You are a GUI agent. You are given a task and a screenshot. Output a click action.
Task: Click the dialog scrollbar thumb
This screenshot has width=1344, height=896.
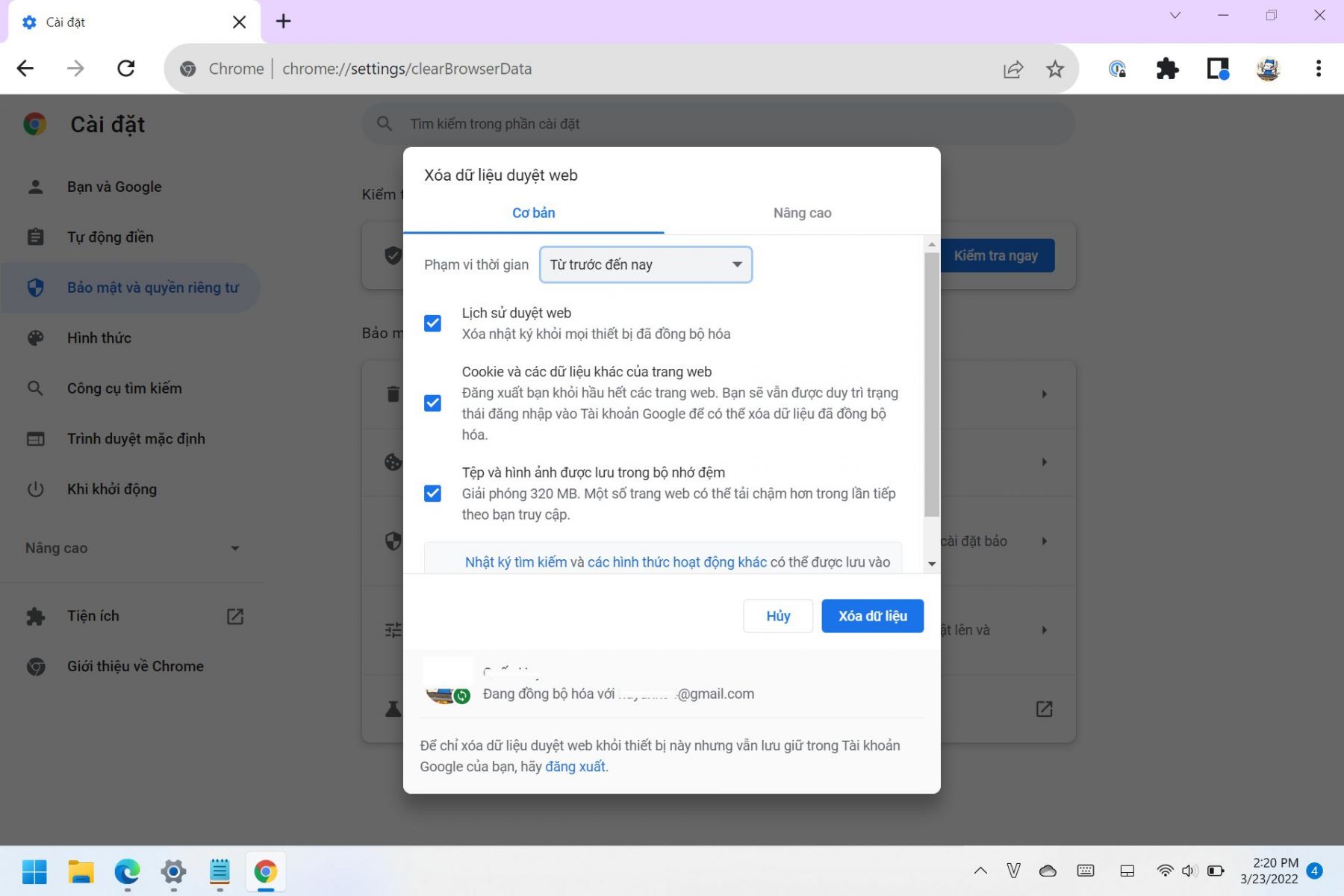pos(932,385)
